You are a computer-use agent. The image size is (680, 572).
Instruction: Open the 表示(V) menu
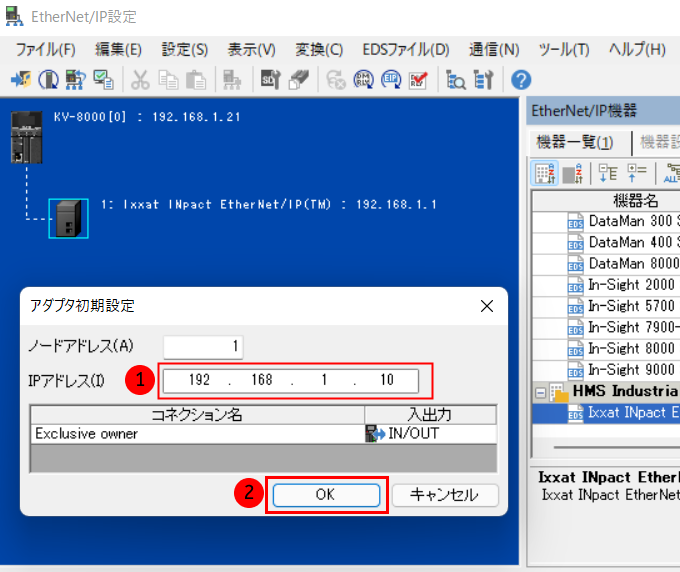tap(252, 50)
